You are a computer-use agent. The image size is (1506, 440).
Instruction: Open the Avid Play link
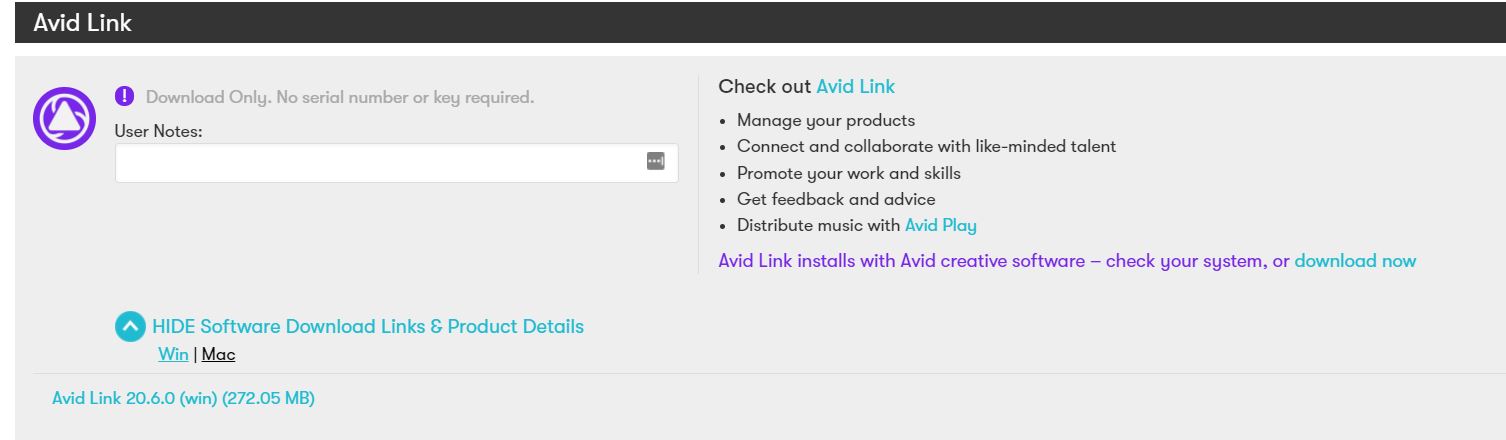click(940, 226)
